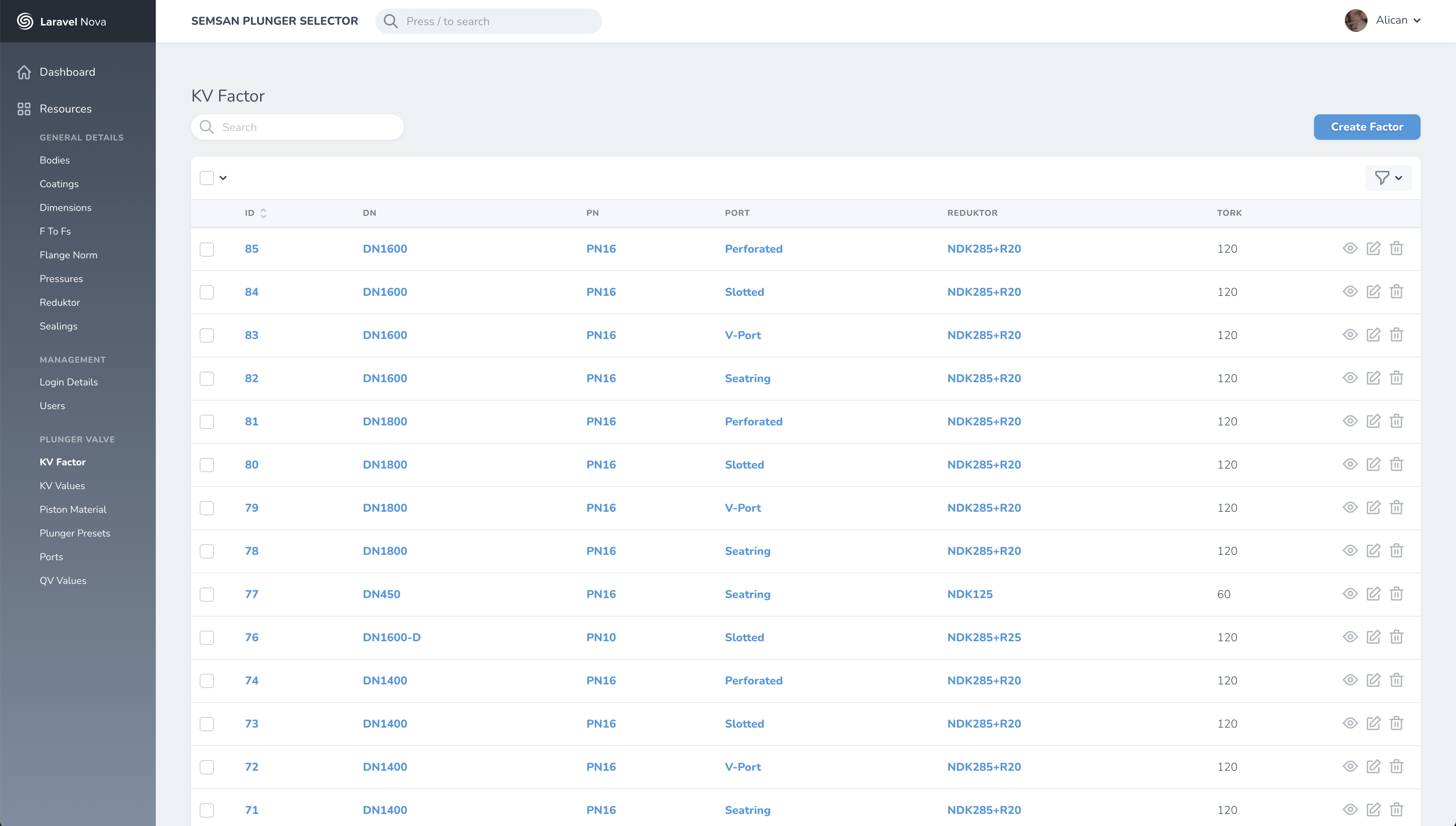Open Reduktor in the sidebar
This screenshot has width=1456, height=826.
pos(59,302)
